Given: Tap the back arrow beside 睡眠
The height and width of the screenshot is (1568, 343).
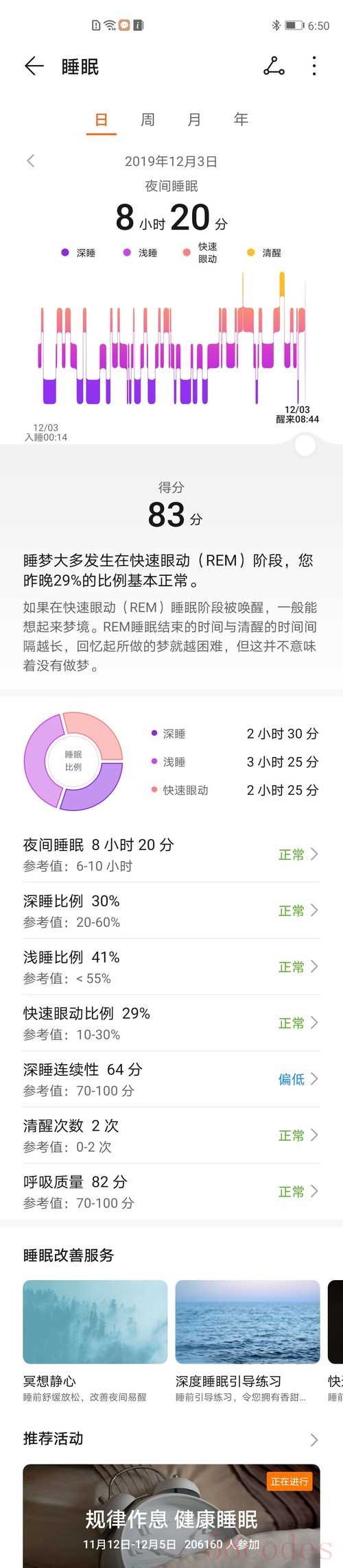Looking at the screenshot, I should click(x=34, y=66).
